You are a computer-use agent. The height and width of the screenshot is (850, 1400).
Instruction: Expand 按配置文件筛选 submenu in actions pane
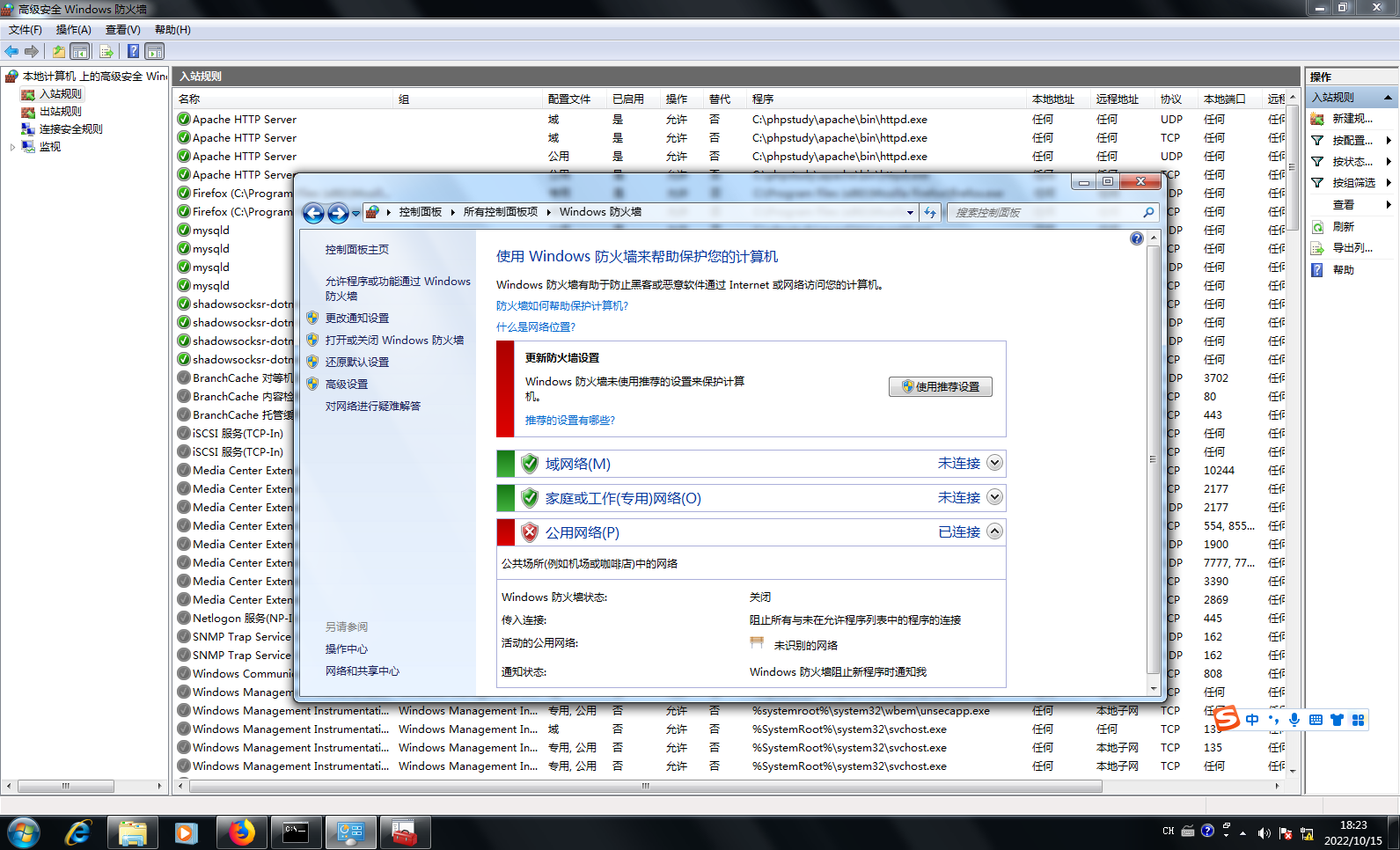click(1388, 141)
